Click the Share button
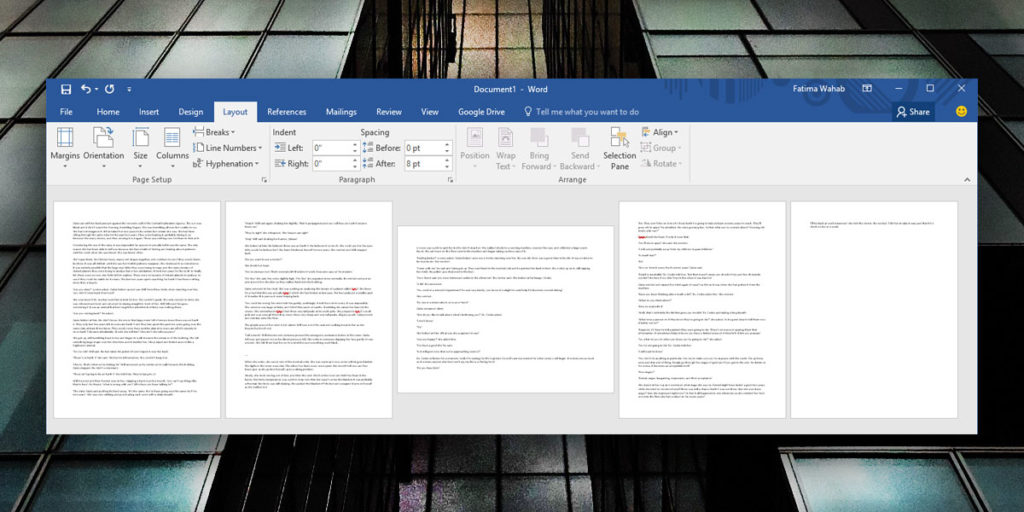Image resolution: width=1024 pixels, height=512 pixels. pyautogui.click(x=912, y=112)
